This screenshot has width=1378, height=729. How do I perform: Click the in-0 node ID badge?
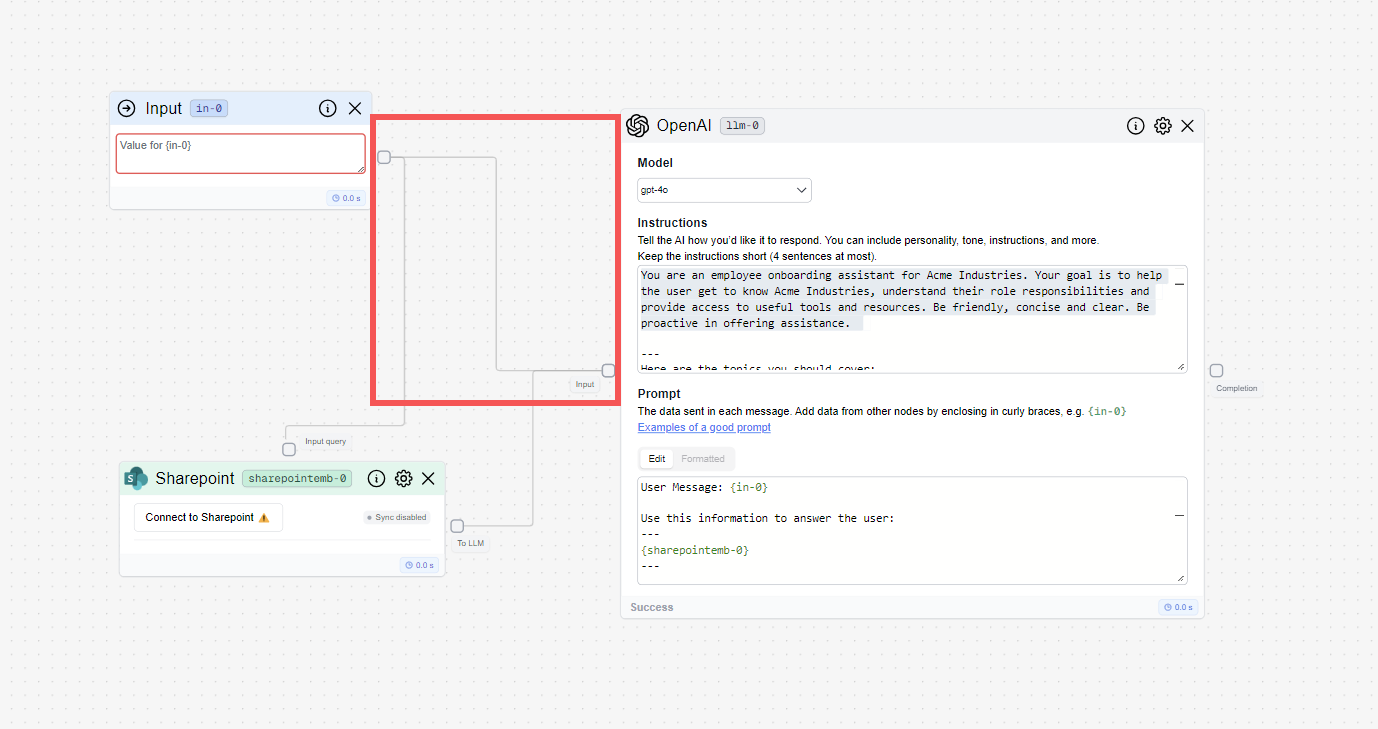coord(209,108)
